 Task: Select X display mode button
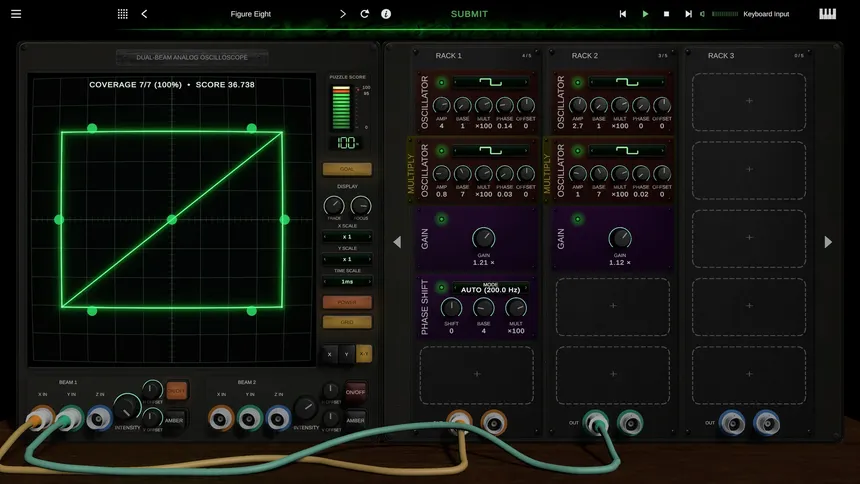330,354
